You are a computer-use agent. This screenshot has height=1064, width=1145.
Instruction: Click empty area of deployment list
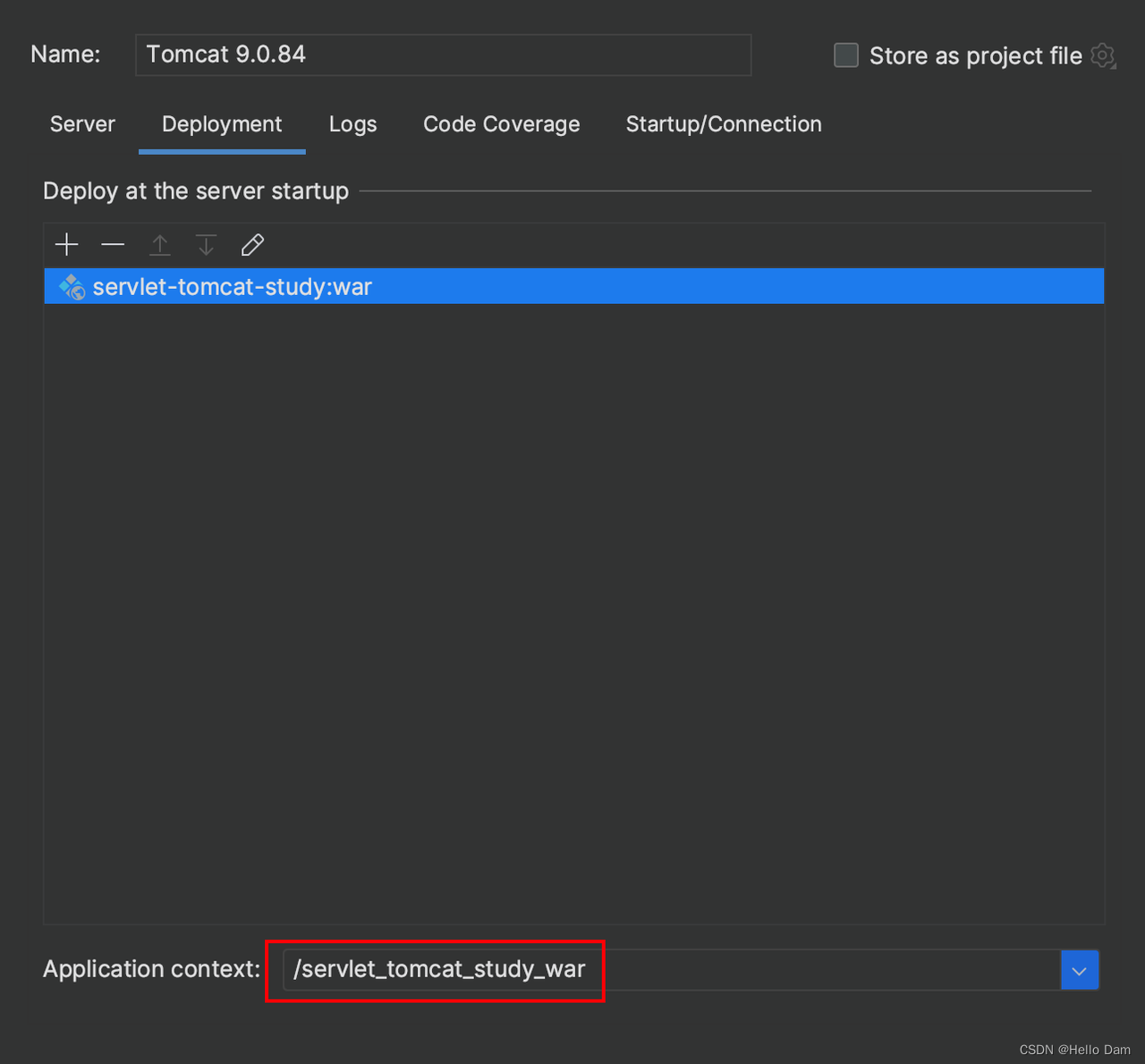tap(572, 608)
